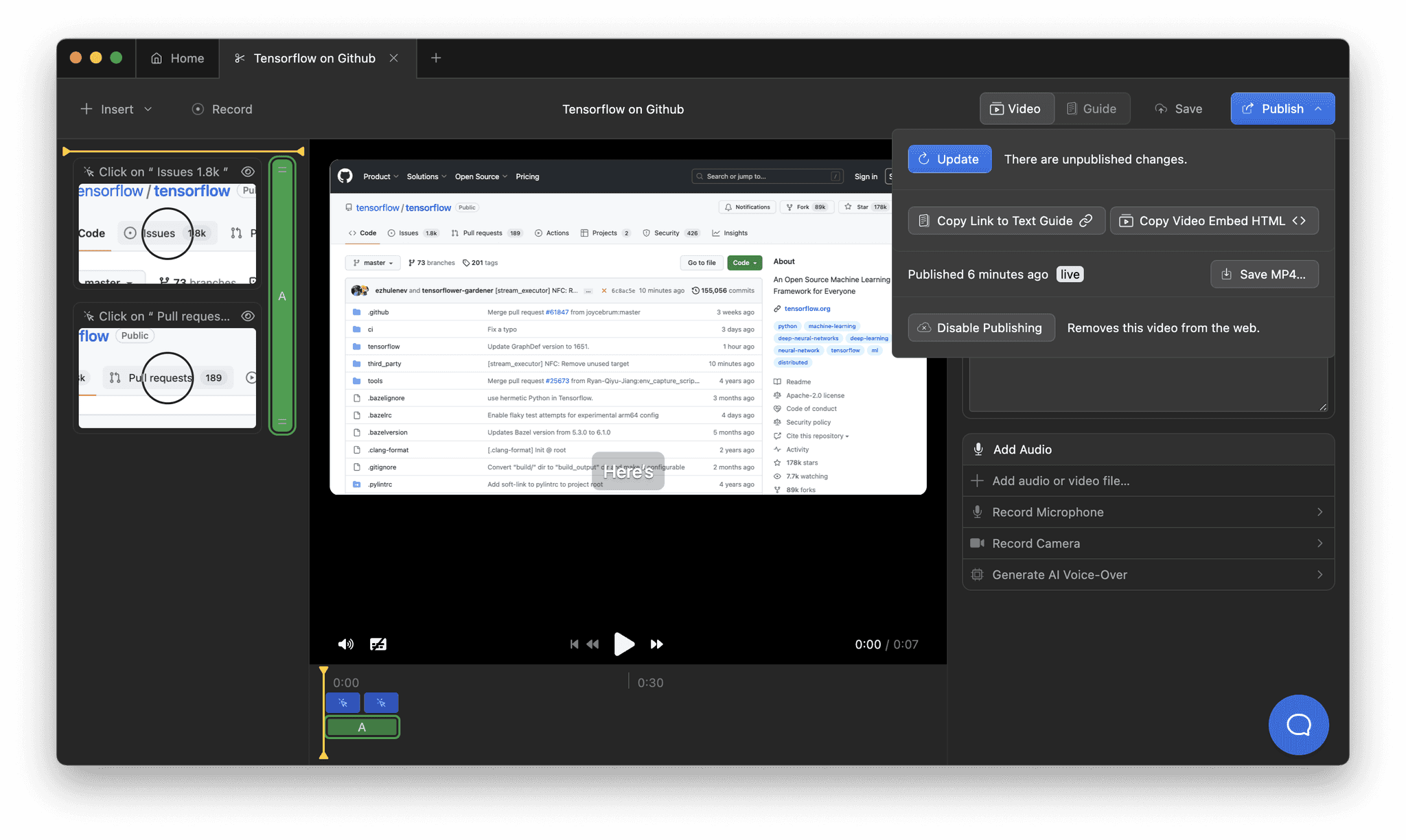Screen dimensions: 1406x840
Task: Click the Update button to publish changes
Action: pos(949,159)
